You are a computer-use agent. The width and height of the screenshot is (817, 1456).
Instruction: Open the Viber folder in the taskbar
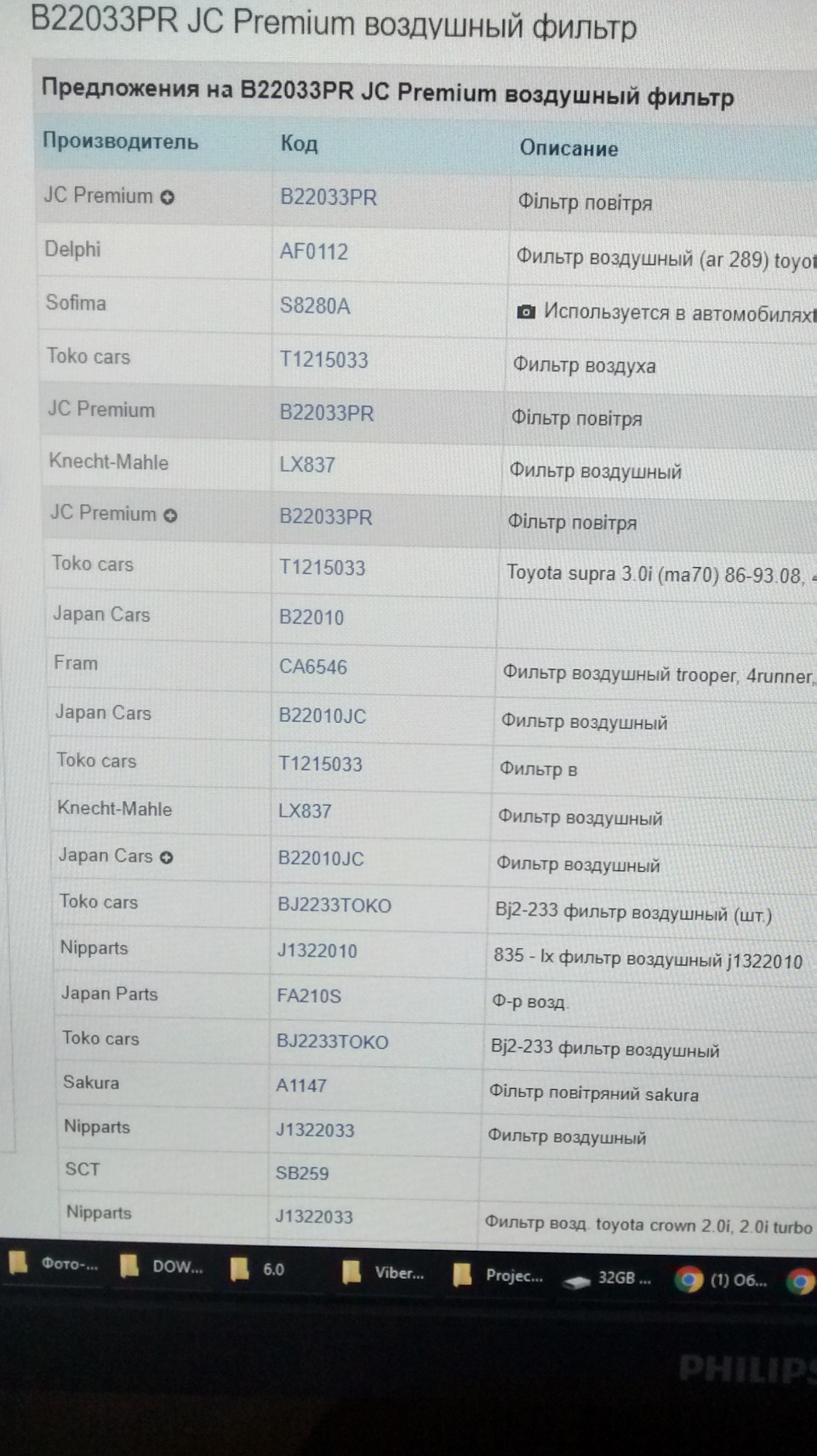coord(383,1273)
